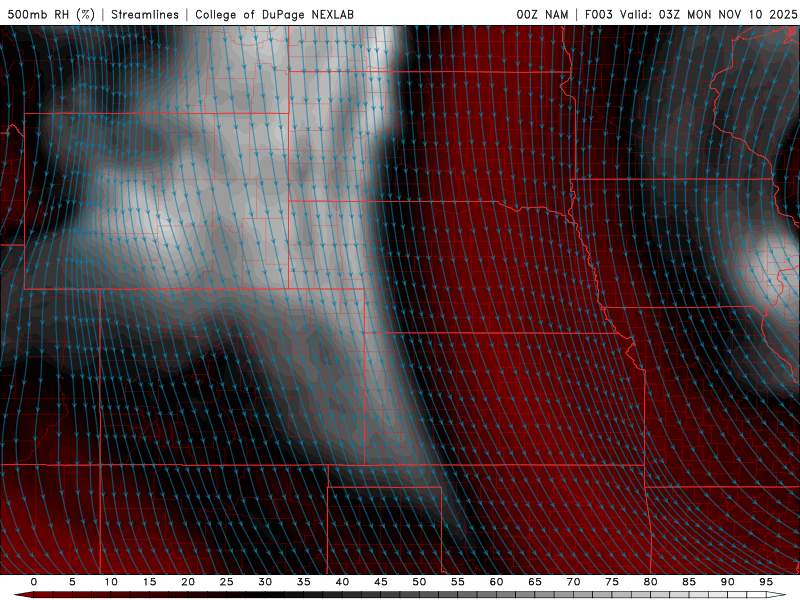Viewport: 800px width, 600px height.
Task: Click the colorbar label "20"
Action: [x=188, y=582]
